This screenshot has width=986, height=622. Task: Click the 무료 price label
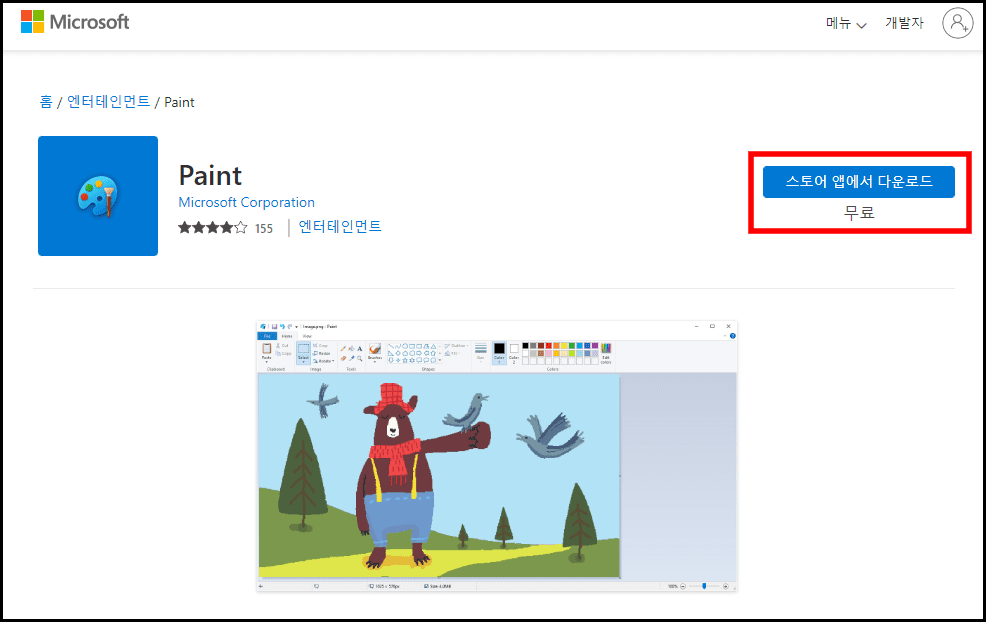859,213
